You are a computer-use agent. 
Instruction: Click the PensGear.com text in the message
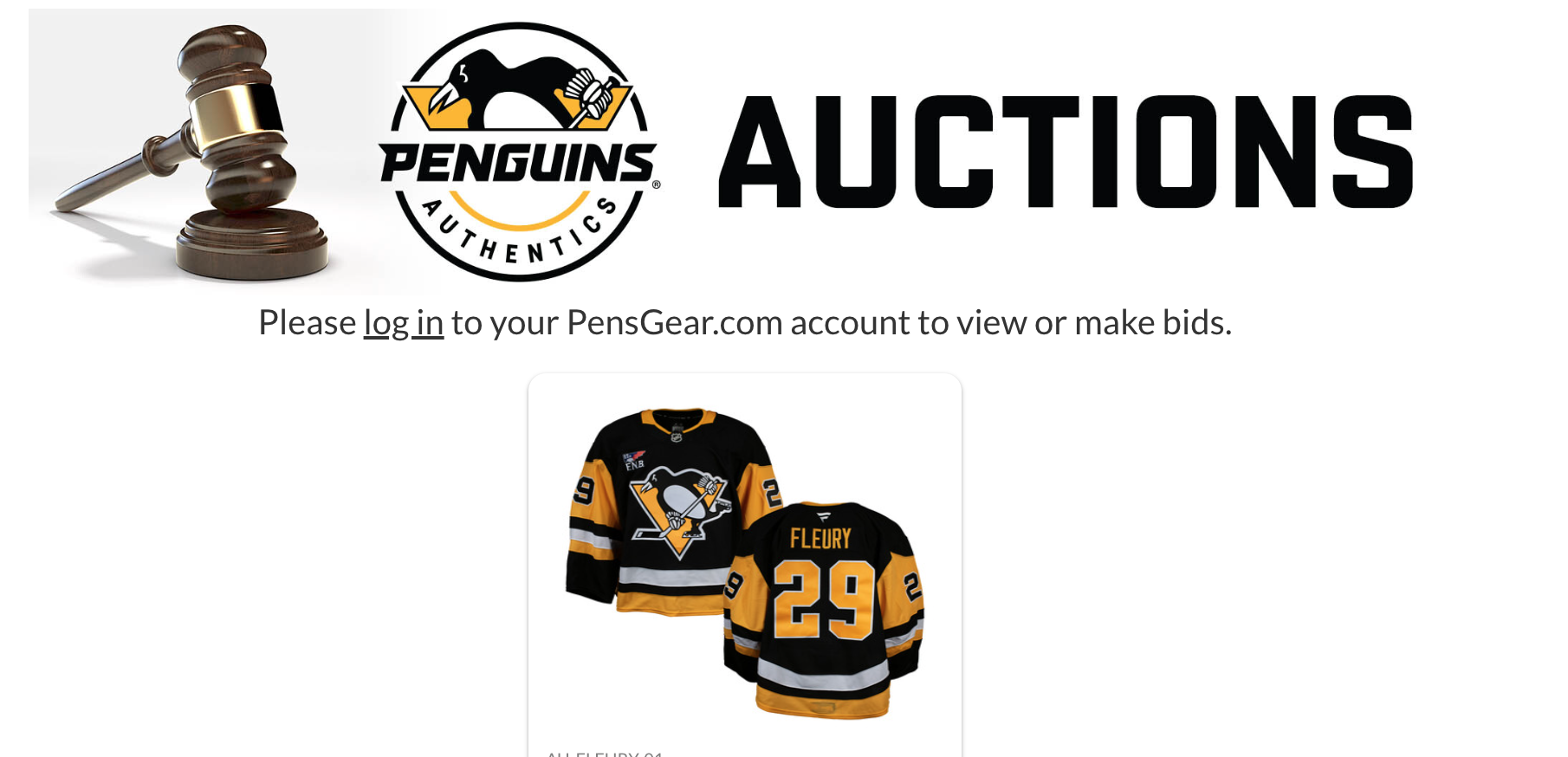pos(675,322)
